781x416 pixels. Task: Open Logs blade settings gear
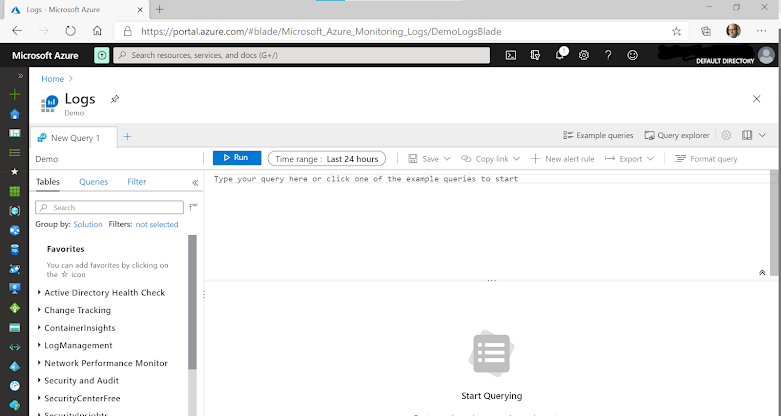click(x=726, y=135)
